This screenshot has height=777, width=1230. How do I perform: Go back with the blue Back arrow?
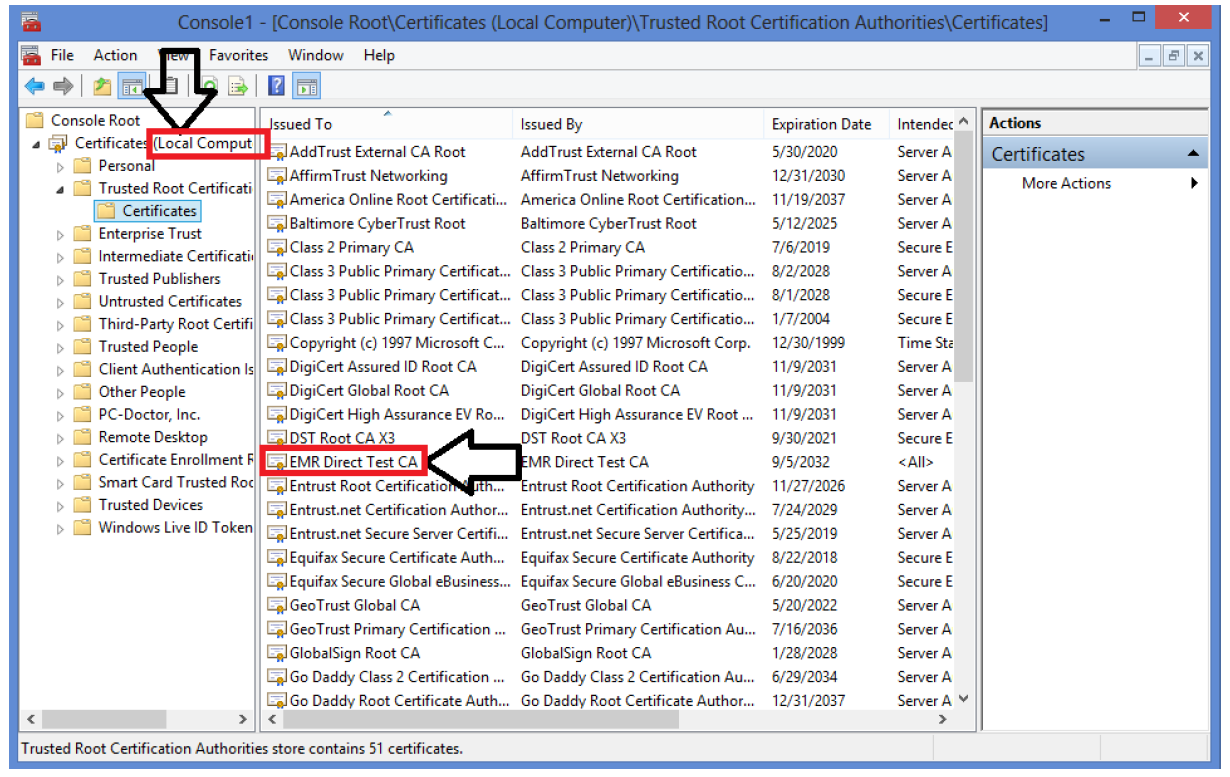[x=35, y=87]
